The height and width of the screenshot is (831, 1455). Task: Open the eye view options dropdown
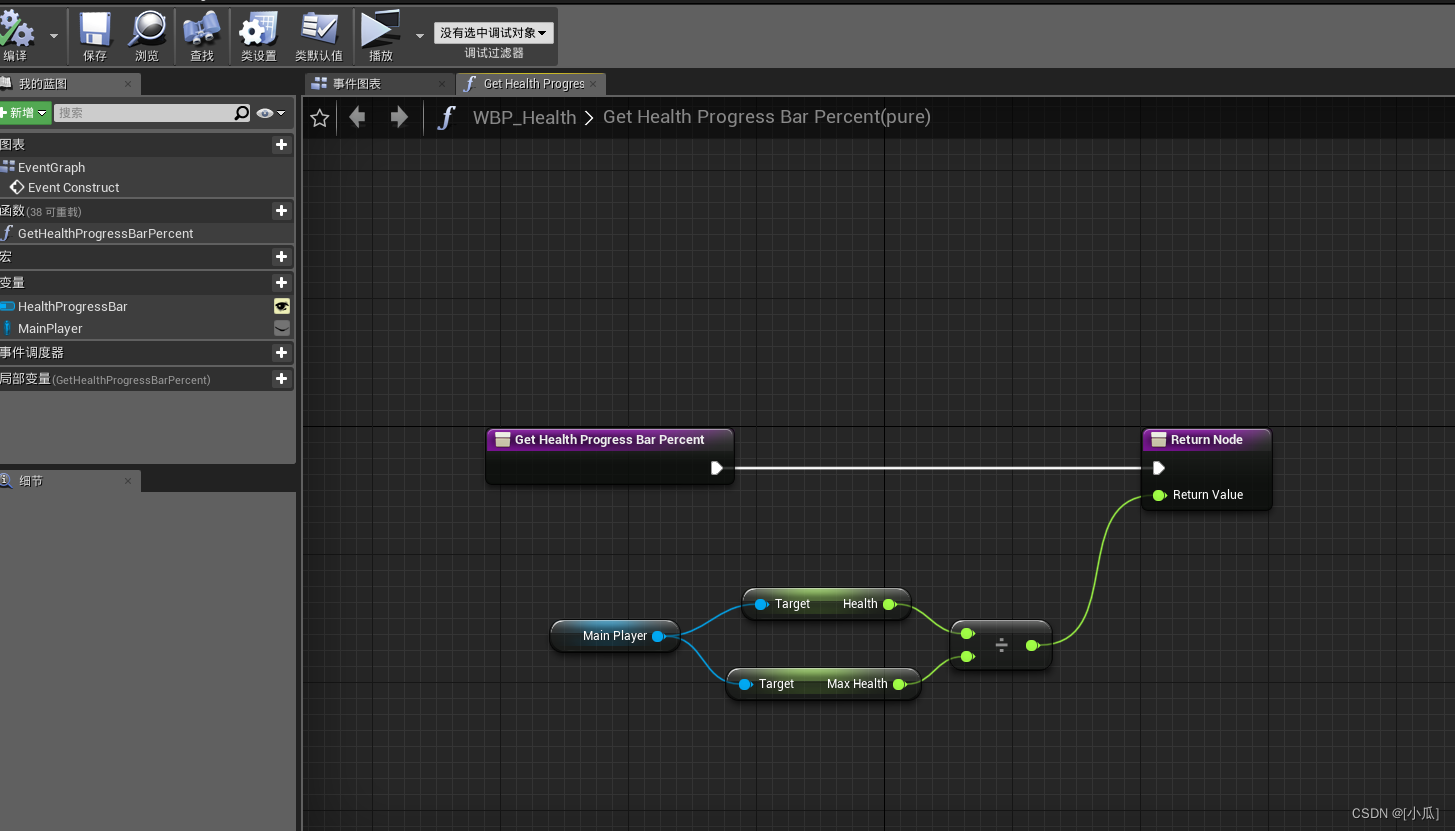270,113
